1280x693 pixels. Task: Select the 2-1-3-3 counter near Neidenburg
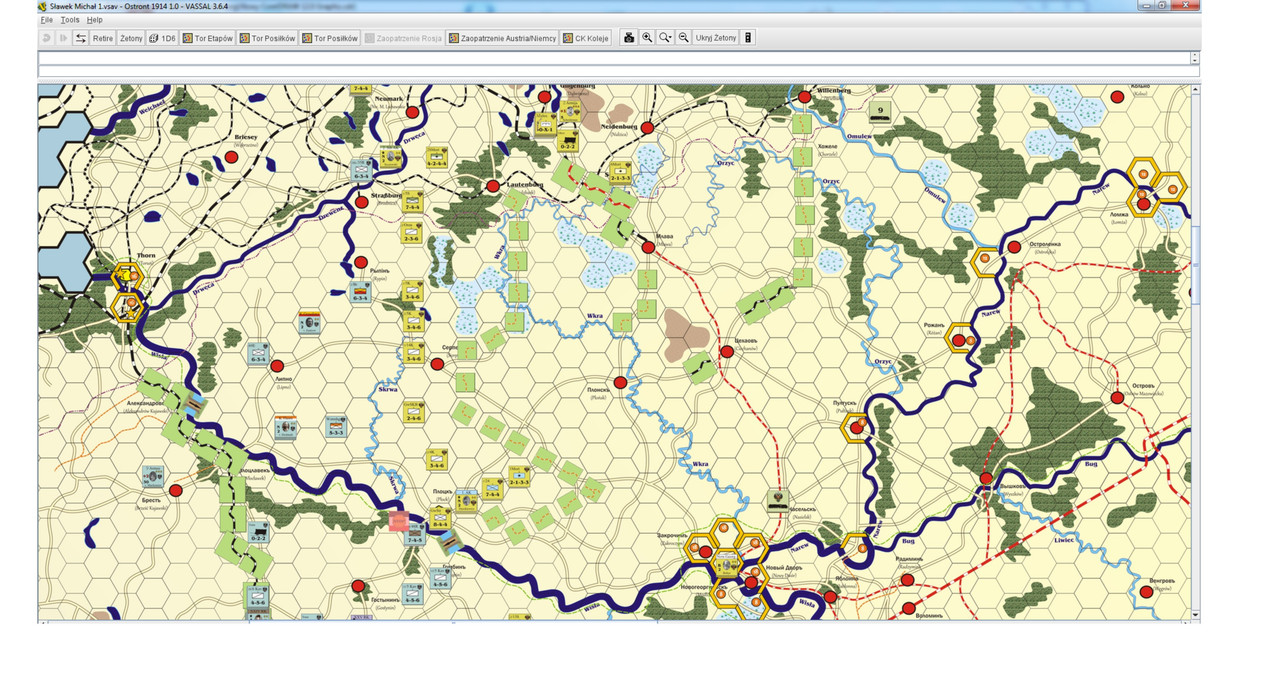pos(620,172)
